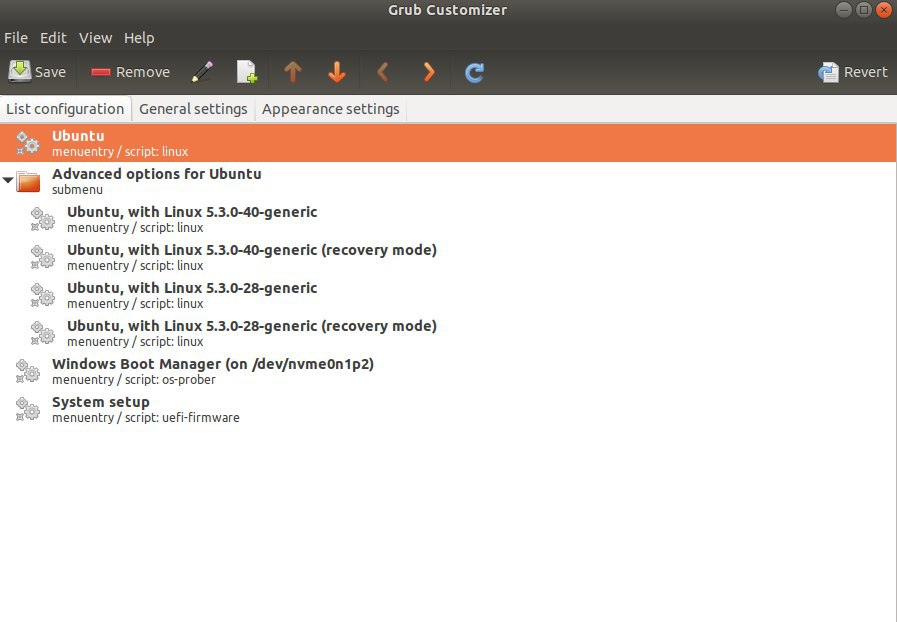Select Windows Boot Manager entry

[448, 371]
